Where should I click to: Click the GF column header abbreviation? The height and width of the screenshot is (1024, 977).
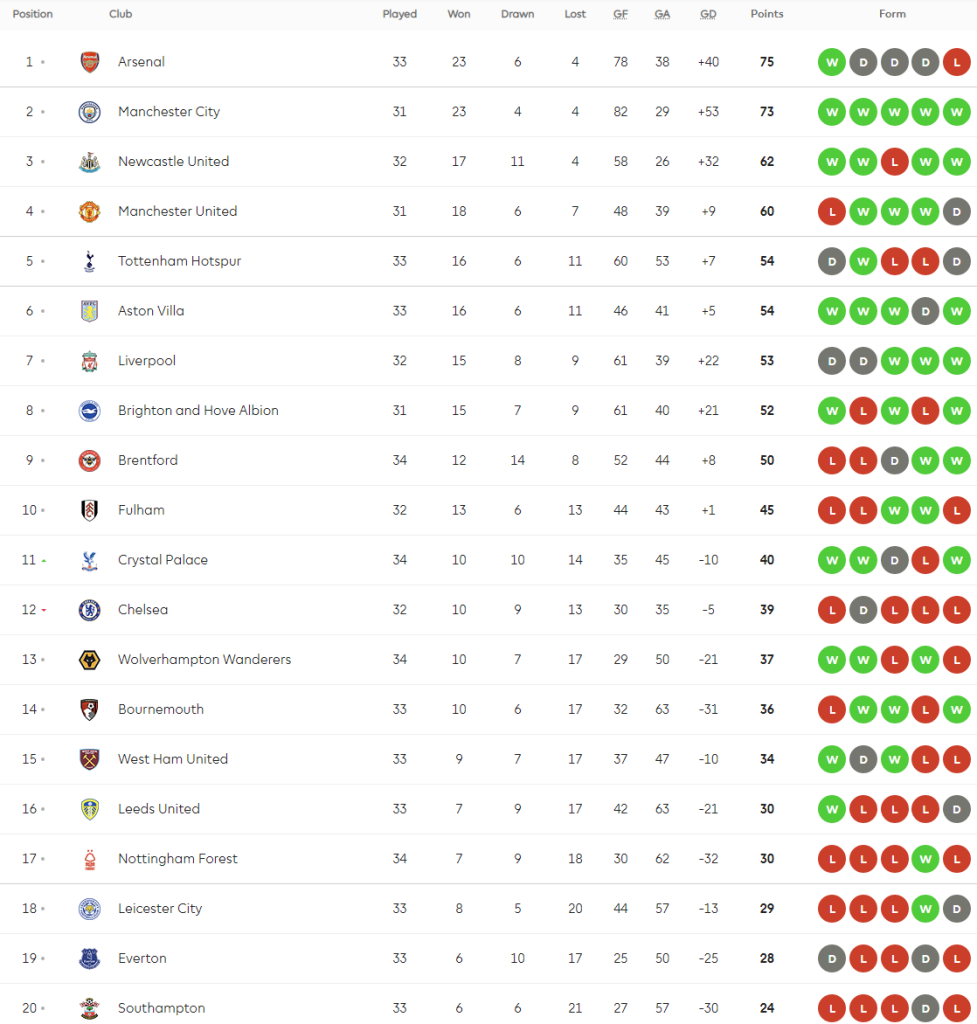(621, 14)
